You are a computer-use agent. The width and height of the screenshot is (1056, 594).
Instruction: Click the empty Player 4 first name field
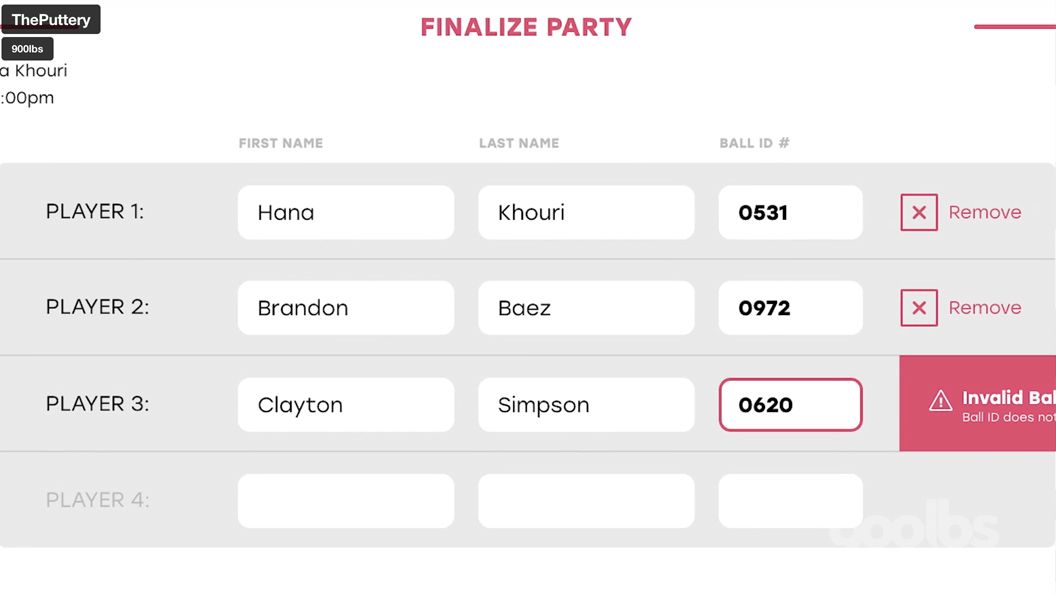(345, 500)
